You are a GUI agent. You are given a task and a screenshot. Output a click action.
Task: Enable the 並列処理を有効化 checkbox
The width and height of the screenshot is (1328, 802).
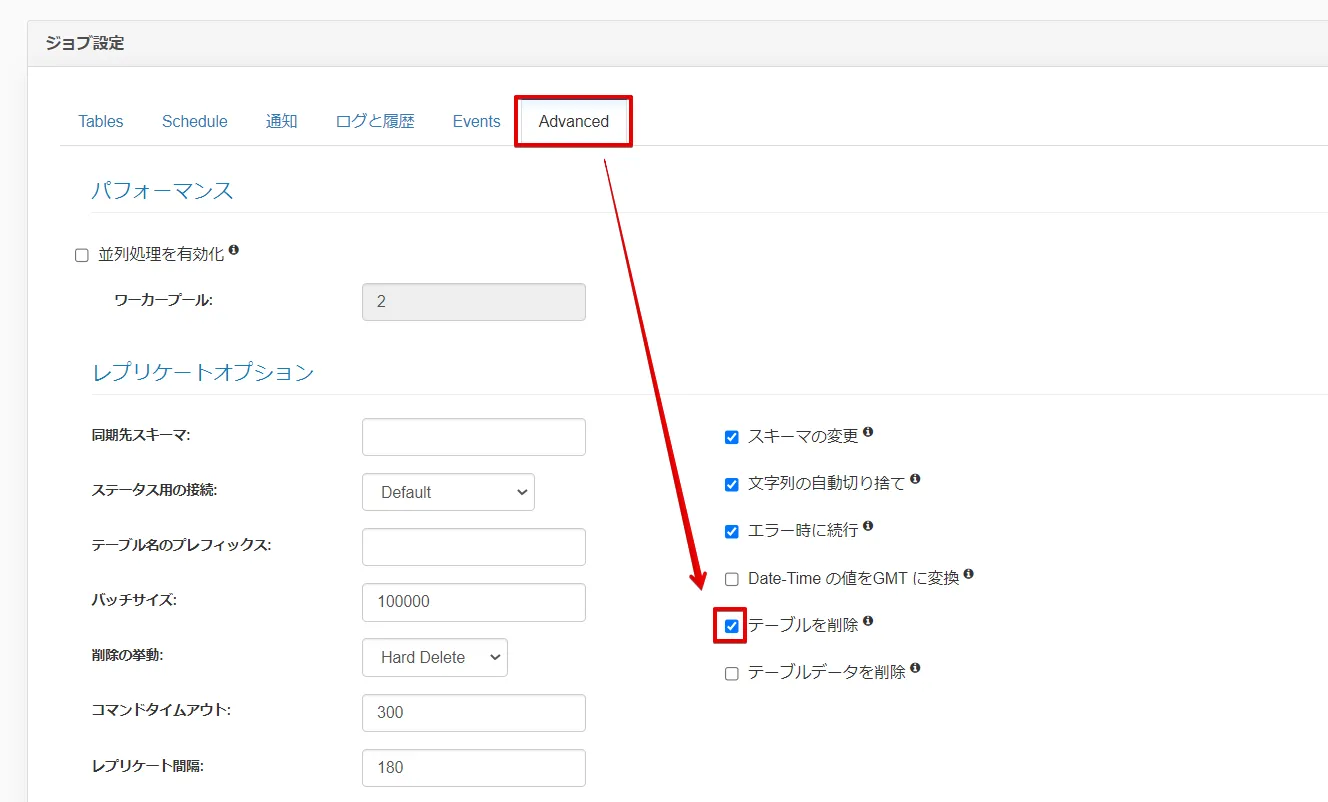[82, 256]
